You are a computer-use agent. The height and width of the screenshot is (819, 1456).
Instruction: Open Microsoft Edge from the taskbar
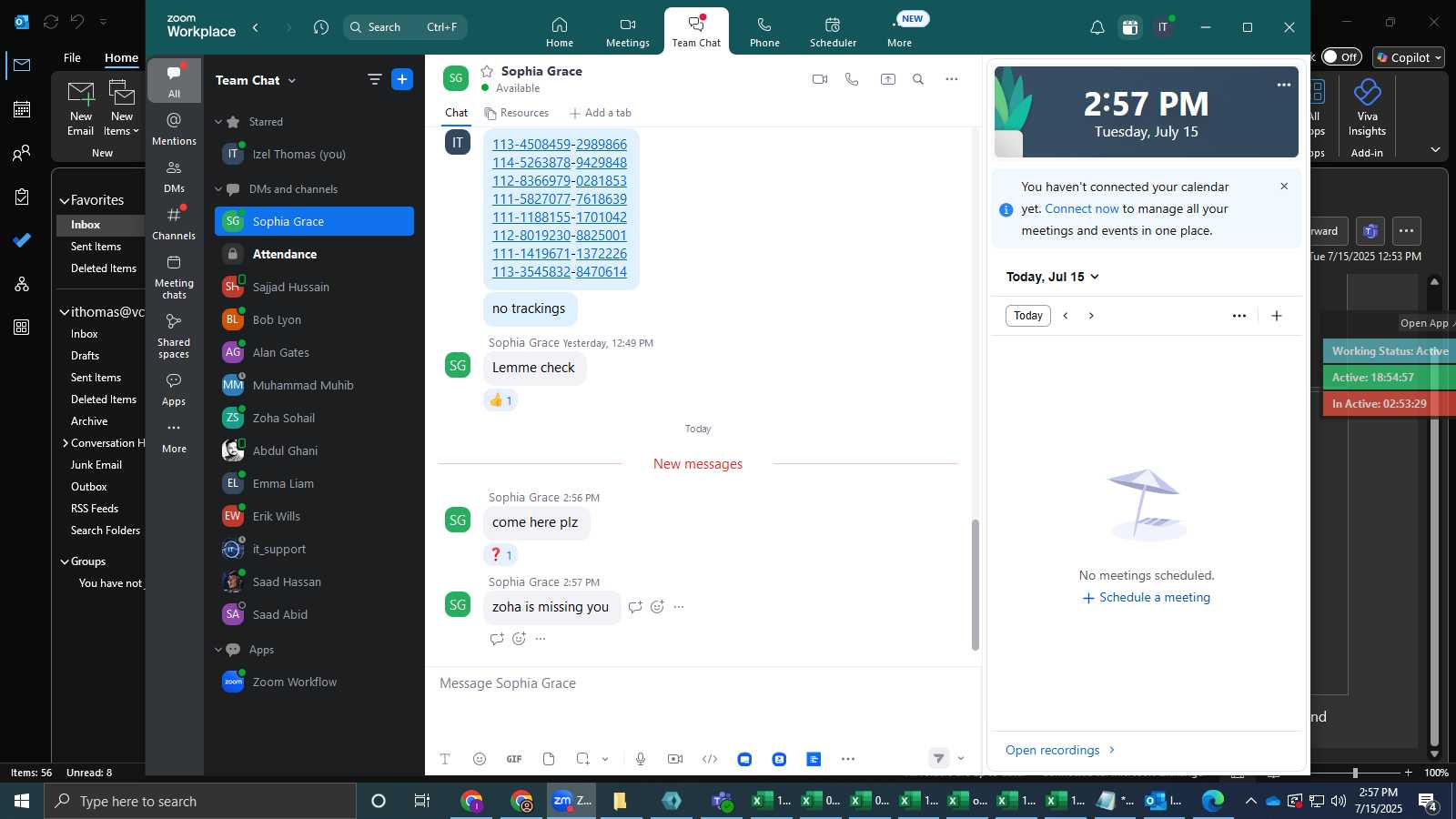click(x=1213, y=801)
